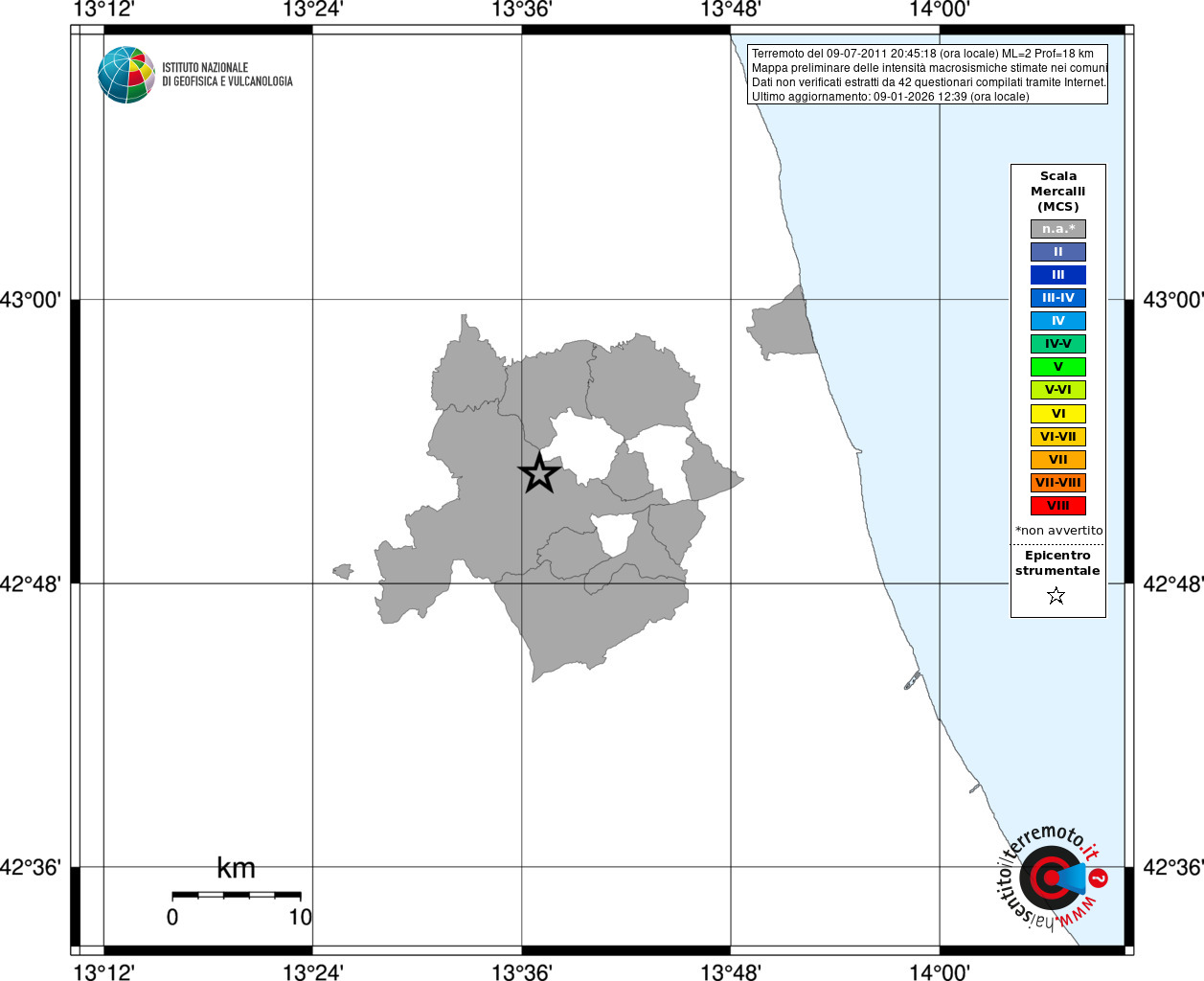Select the n.a.* gray legend swatch
The image size is (1204, 981).
(1058, 229)
